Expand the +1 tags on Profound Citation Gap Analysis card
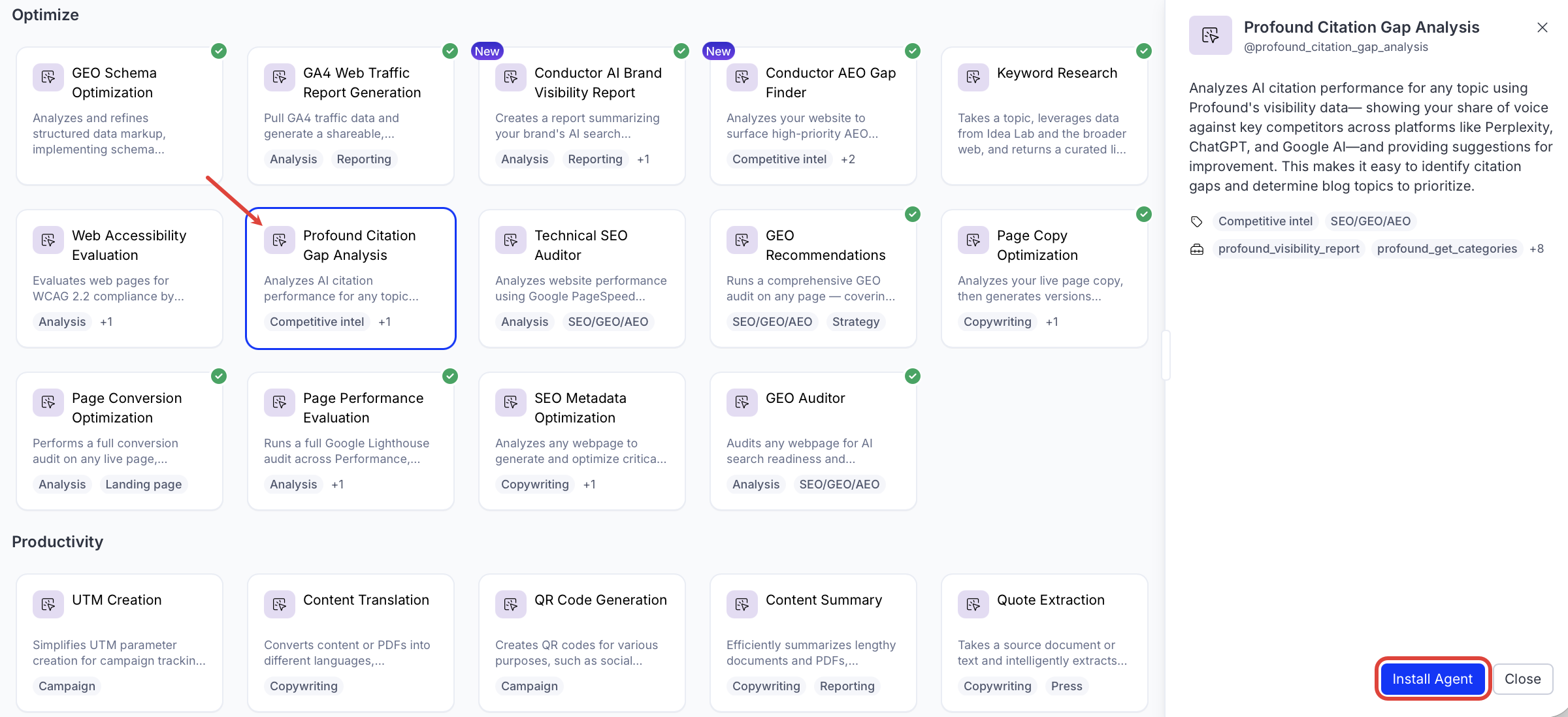The height and width of the screenshot is (717, 1568). click(385, 322)
